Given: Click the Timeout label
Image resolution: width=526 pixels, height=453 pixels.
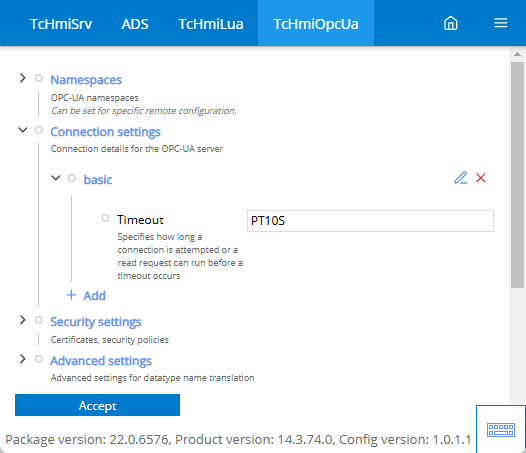Looking at the screenshot, I should point(140,220).
